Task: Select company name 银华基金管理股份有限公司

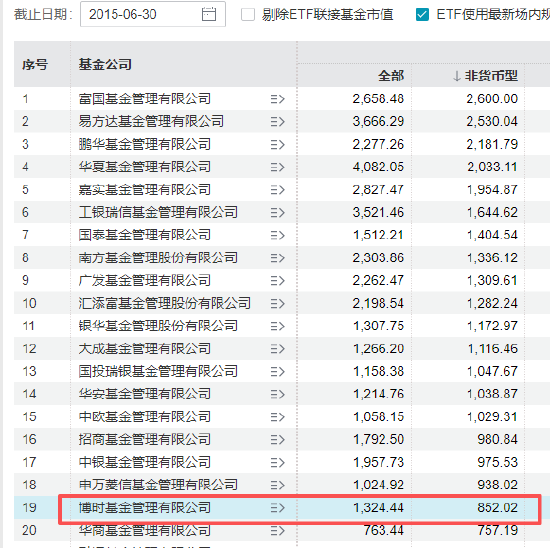Action: click(x=158, y=326)
